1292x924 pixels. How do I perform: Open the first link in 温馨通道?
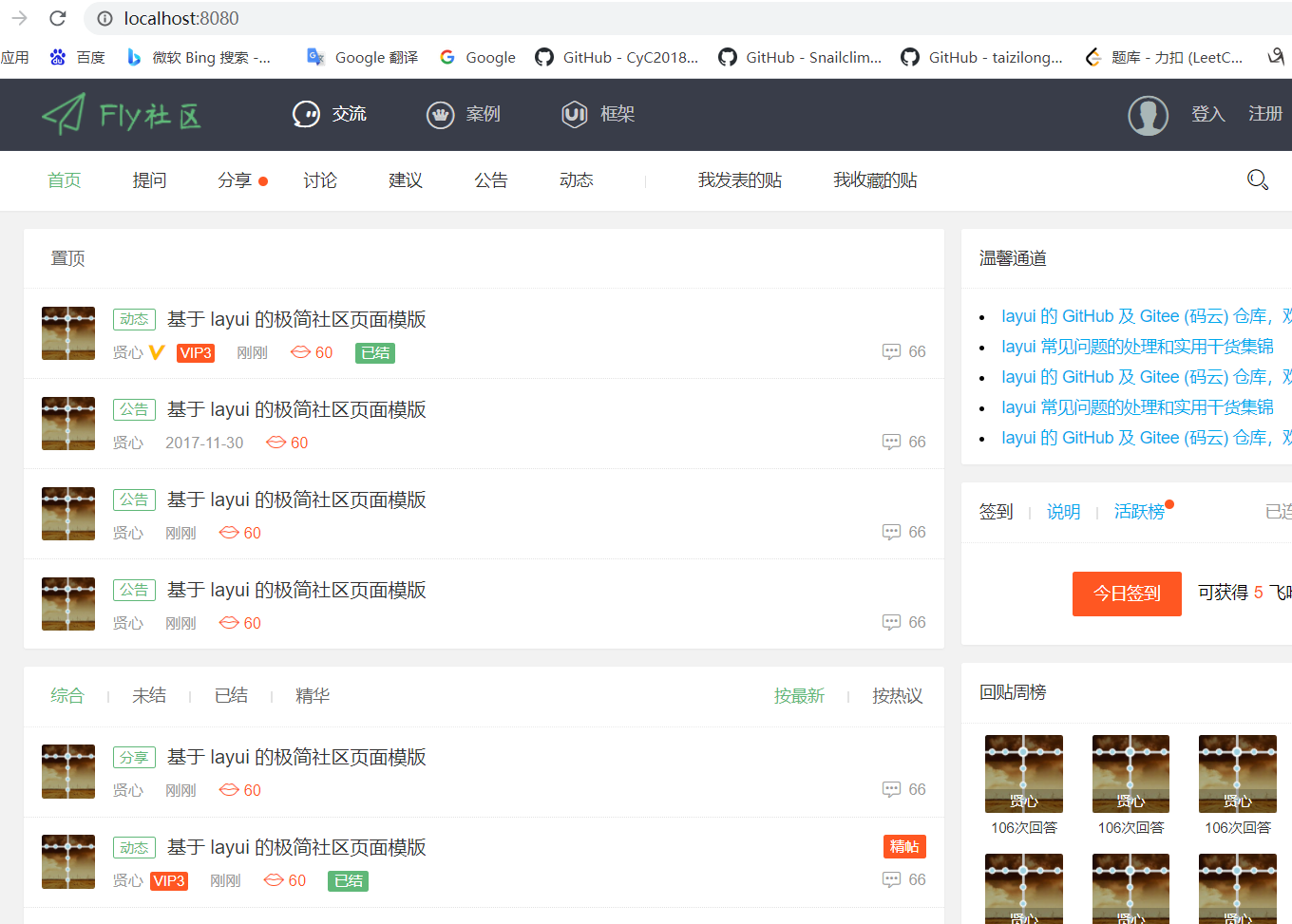coord(1146,316)
